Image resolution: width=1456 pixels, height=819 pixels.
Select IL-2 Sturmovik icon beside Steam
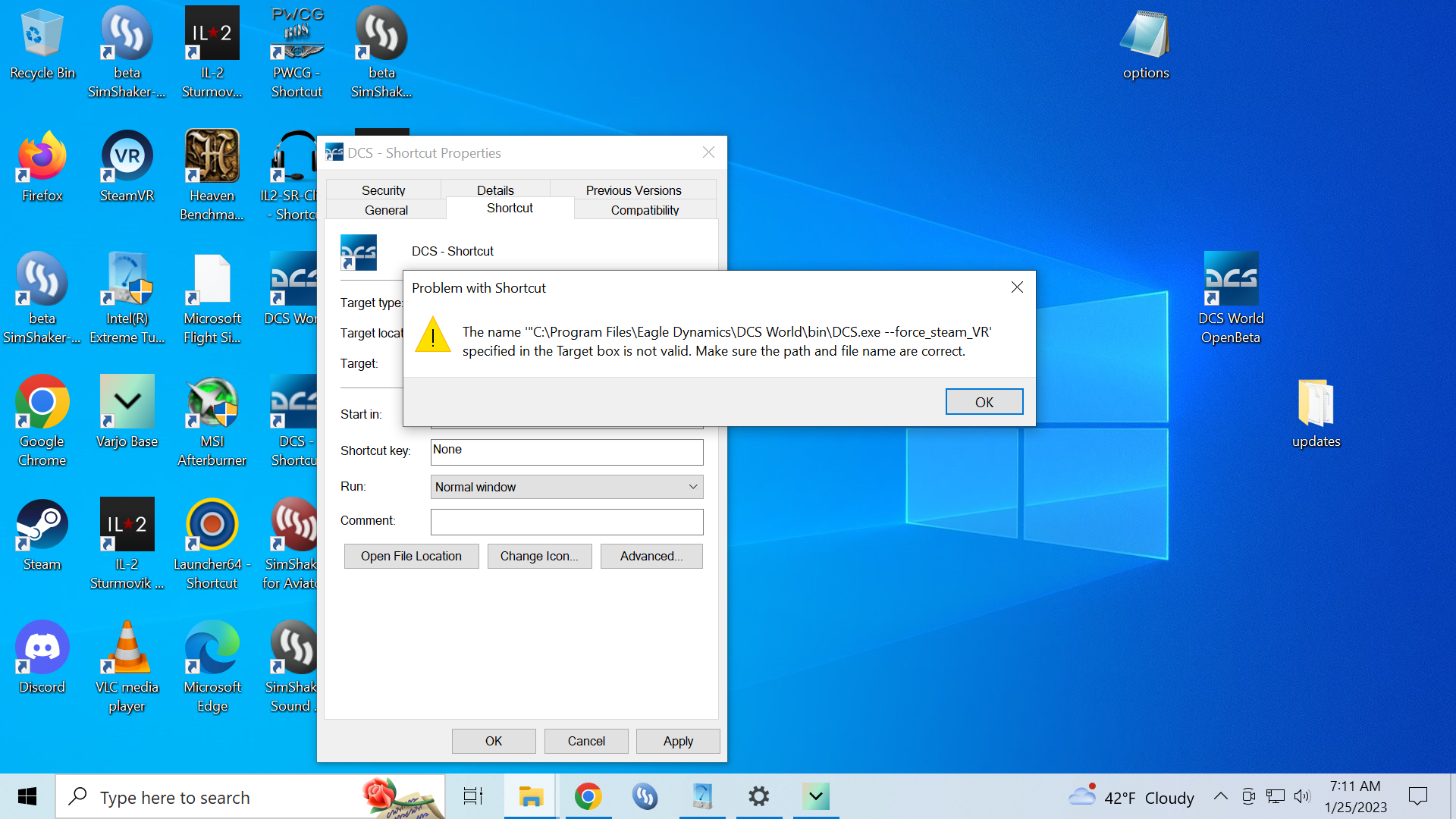click(x=127, y=544)
